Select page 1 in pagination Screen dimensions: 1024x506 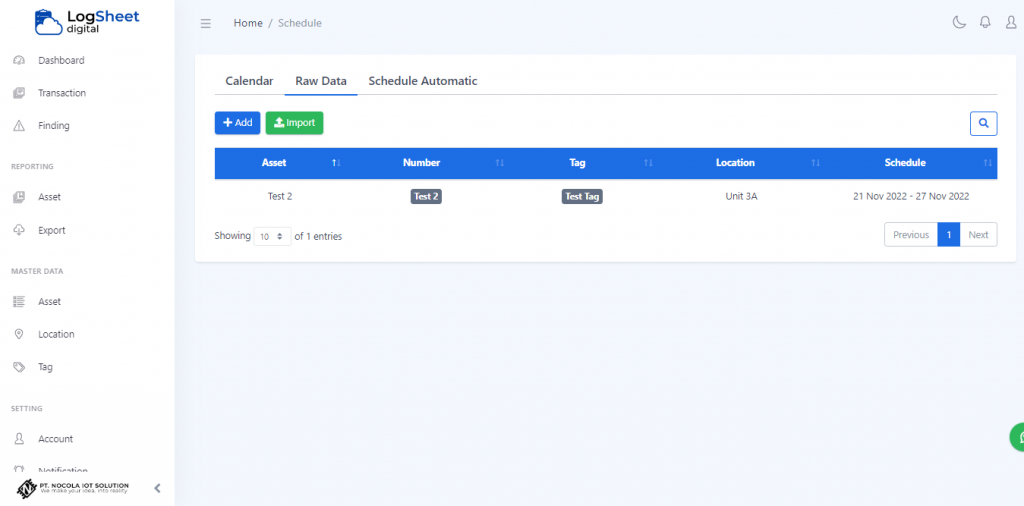click(x=949, y=235)
